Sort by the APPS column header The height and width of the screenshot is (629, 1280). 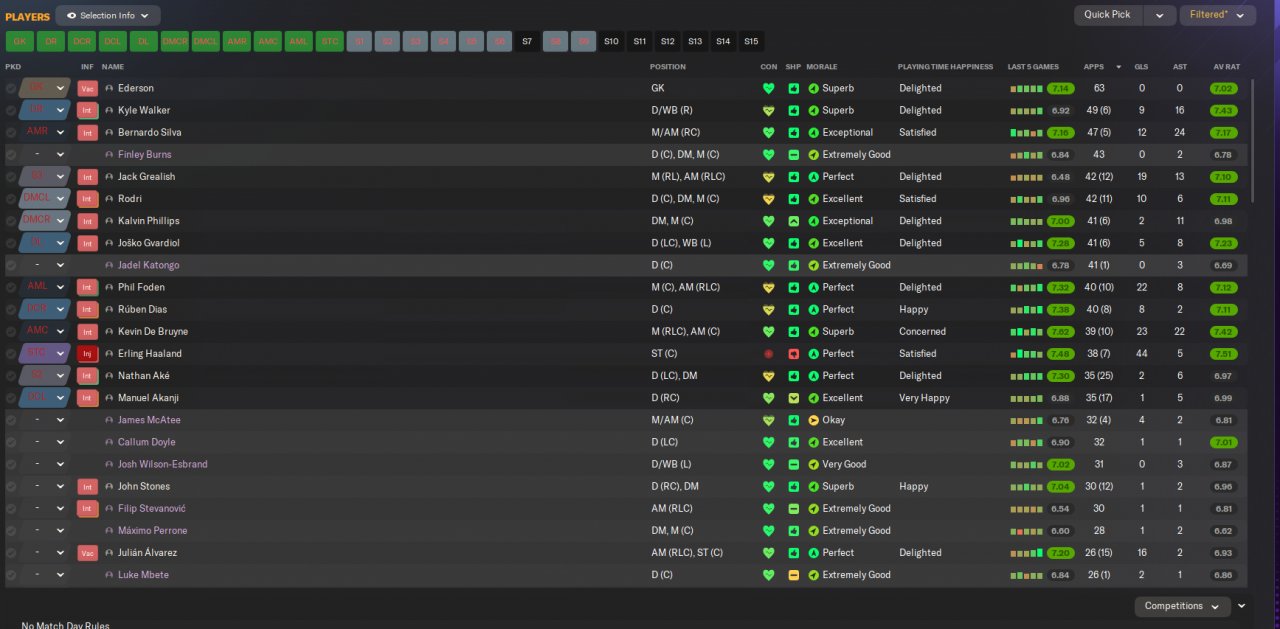coord(1094,67)
